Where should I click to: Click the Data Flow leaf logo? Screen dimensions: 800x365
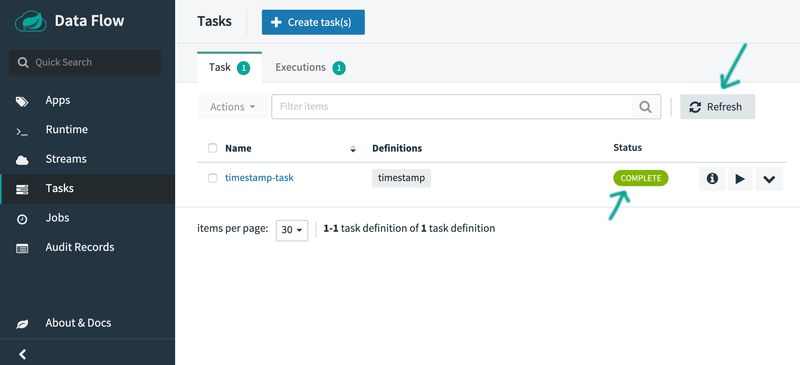tap(31, 21)
